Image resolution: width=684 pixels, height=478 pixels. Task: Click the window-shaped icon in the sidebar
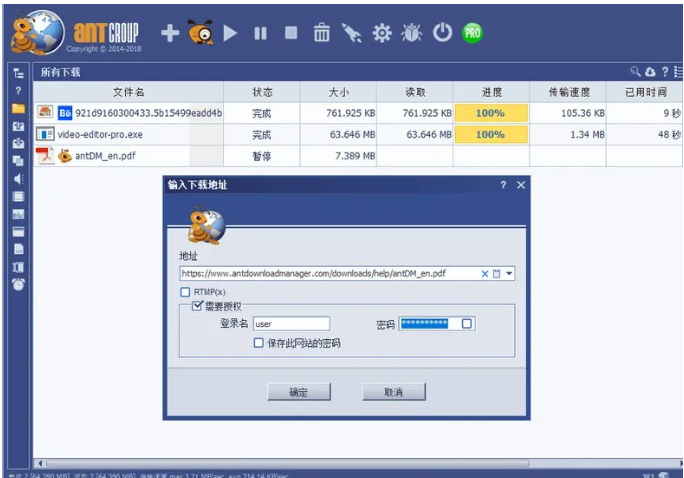tap(18, 232)
